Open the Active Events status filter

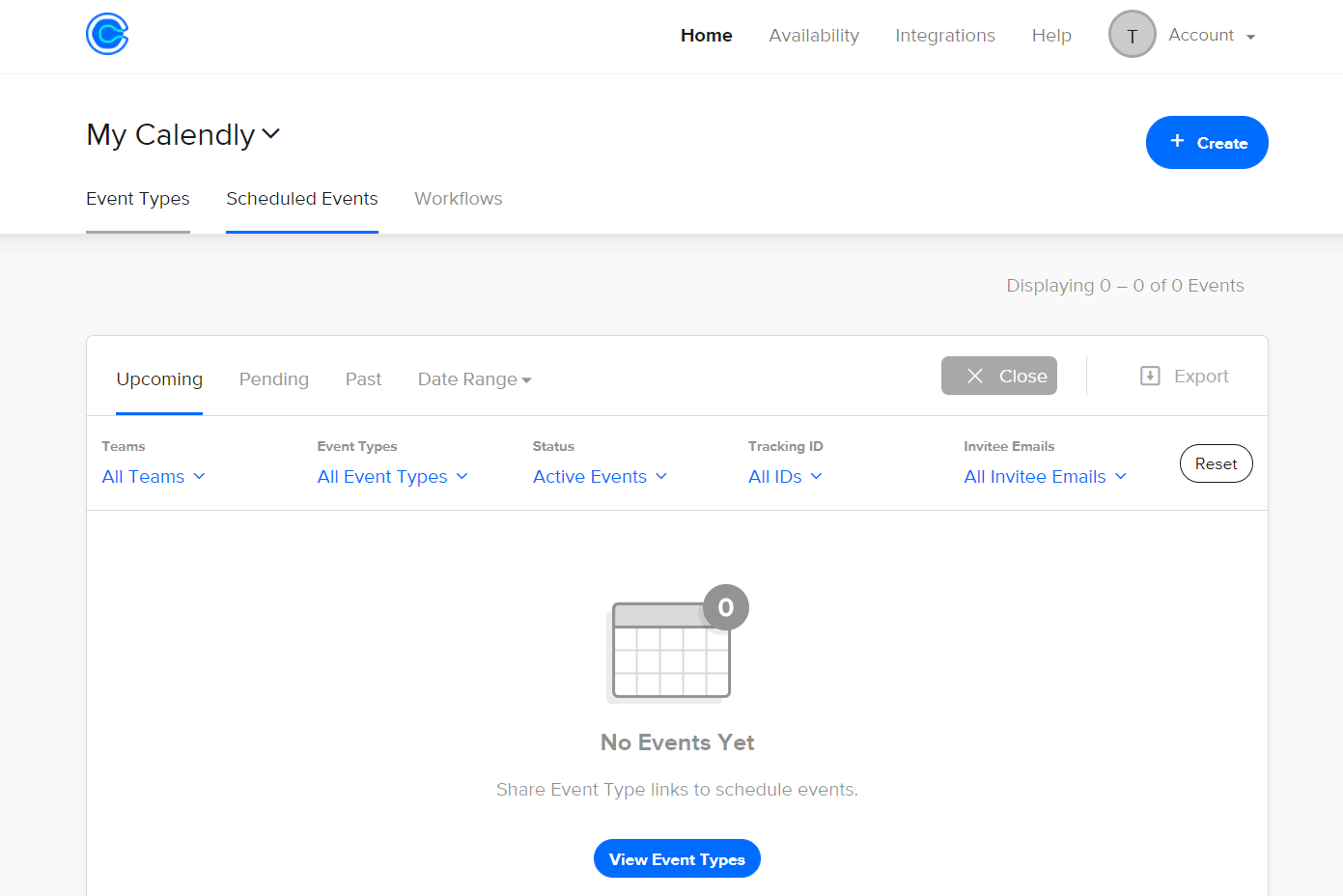pos(601,477)
